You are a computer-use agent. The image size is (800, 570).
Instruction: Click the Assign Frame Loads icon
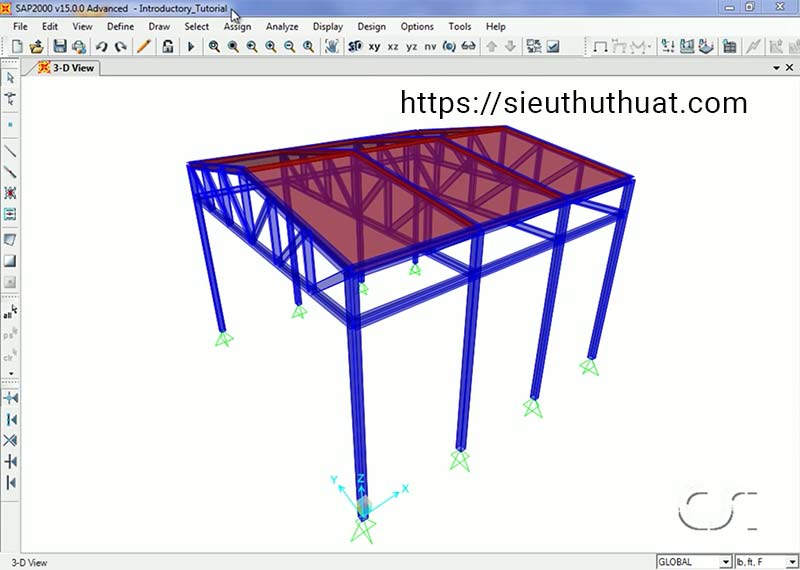pyautogui.click(x=687, y=47)
